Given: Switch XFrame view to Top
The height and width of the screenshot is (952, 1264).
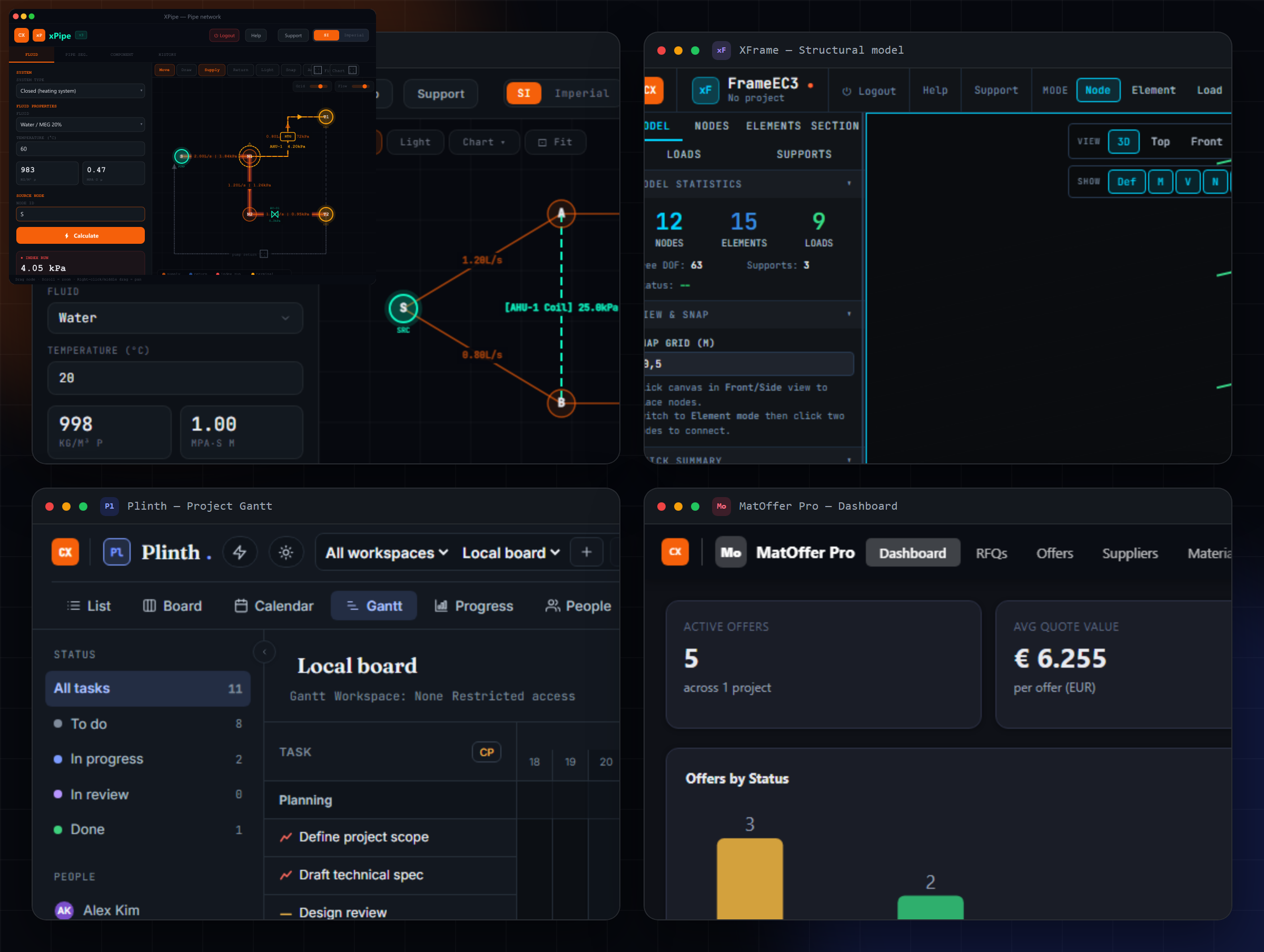Looking at the screenshot, I should (x=1160, y=142).
